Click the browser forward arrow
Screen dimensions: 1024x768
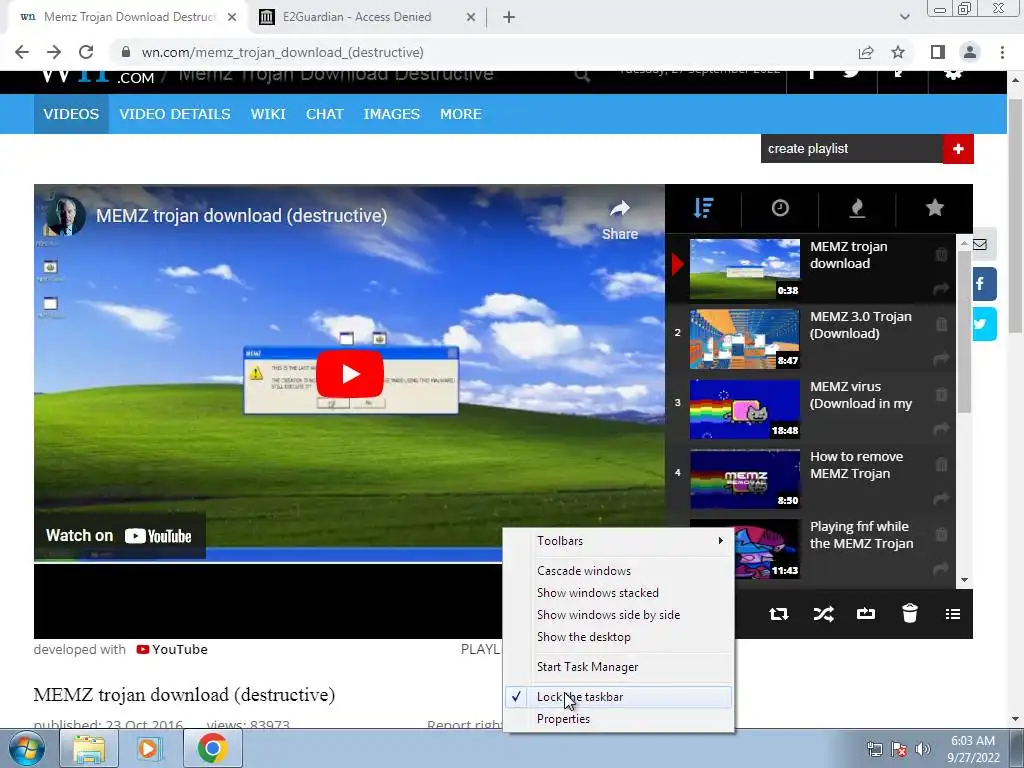(54, 52)
